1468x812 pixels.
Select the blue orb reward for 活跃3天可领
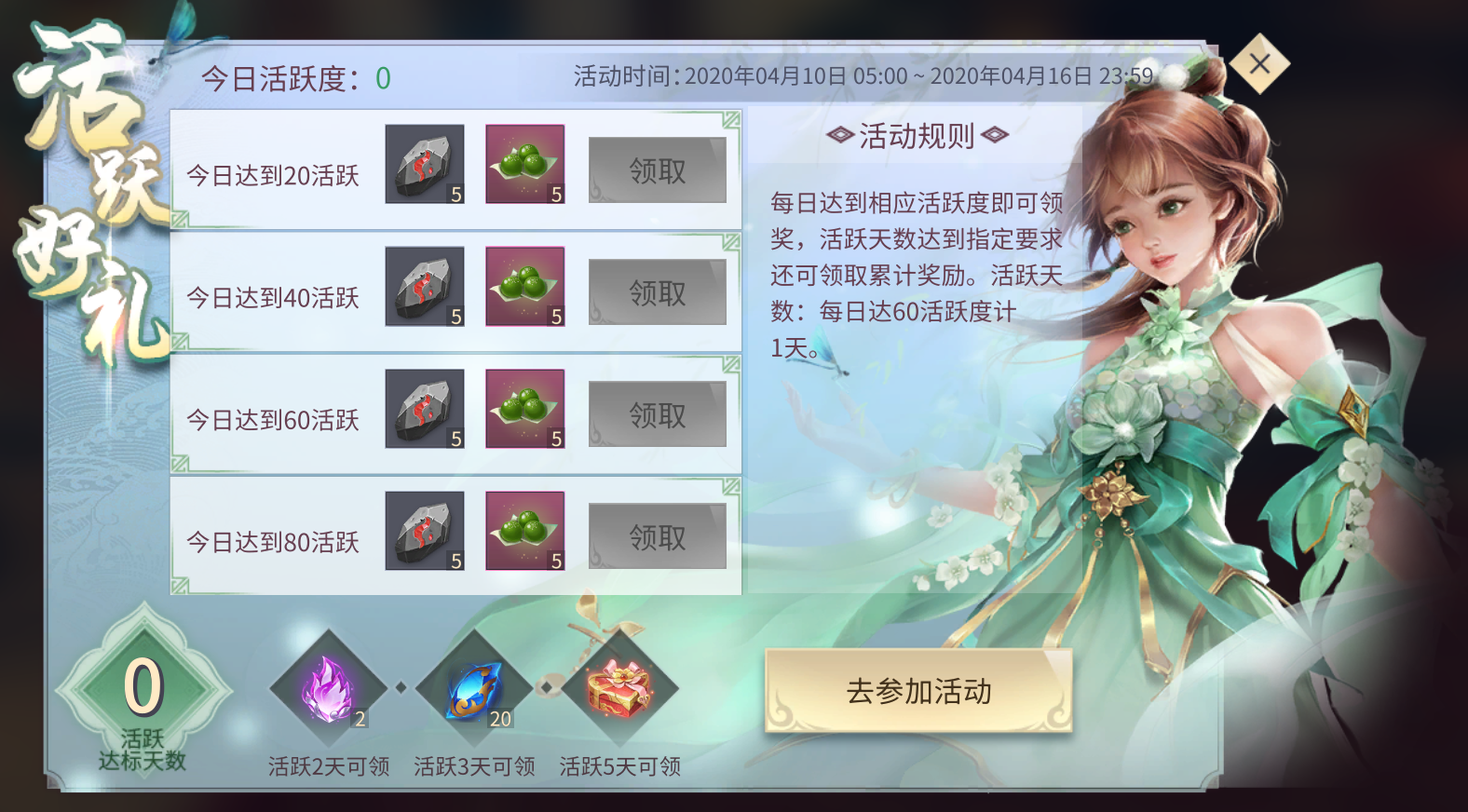pyautogui.click(x=474, y=689)
